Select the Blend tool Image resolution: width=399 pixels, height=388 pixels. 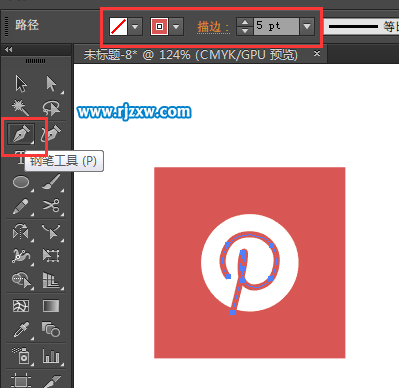click(51, 329)
